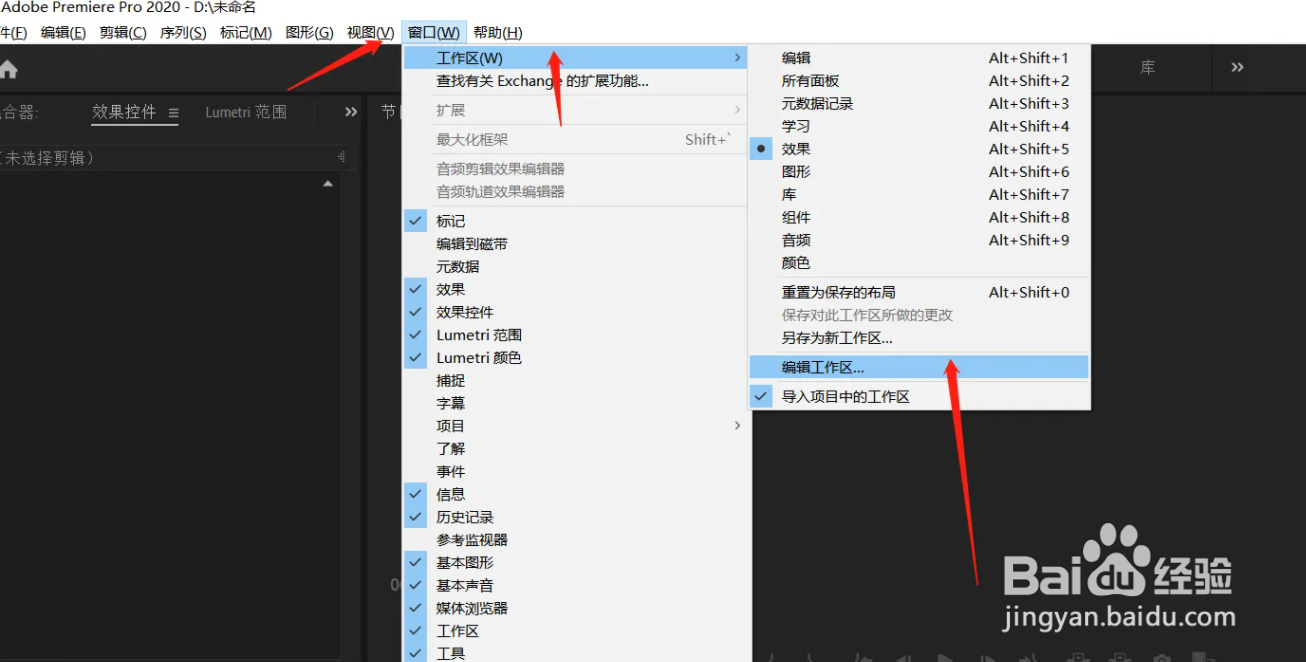
Task: Open the Effect Controls panel hamburger menu
Action: pos(172,112)
